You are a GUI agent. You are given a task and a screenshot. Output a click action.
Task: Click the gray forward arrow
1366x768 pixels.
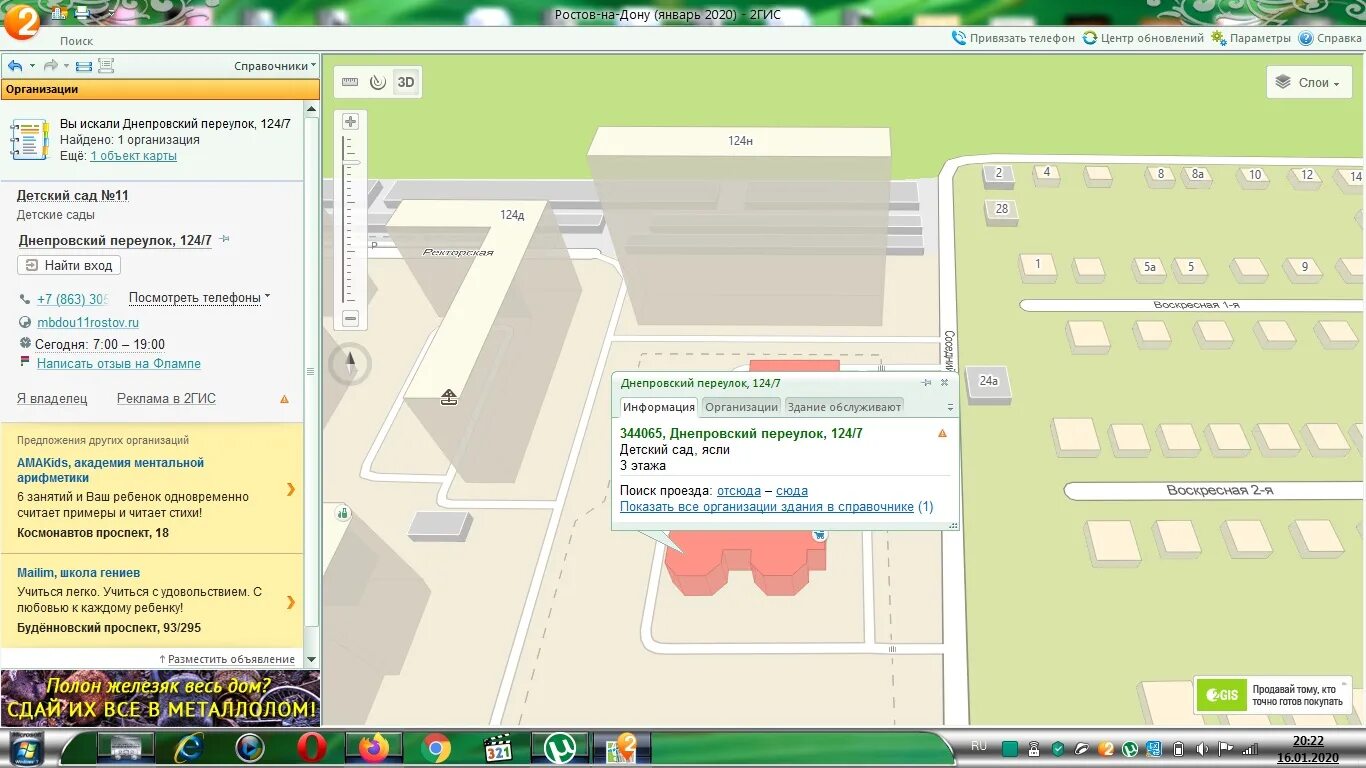(x=50, y=66)
